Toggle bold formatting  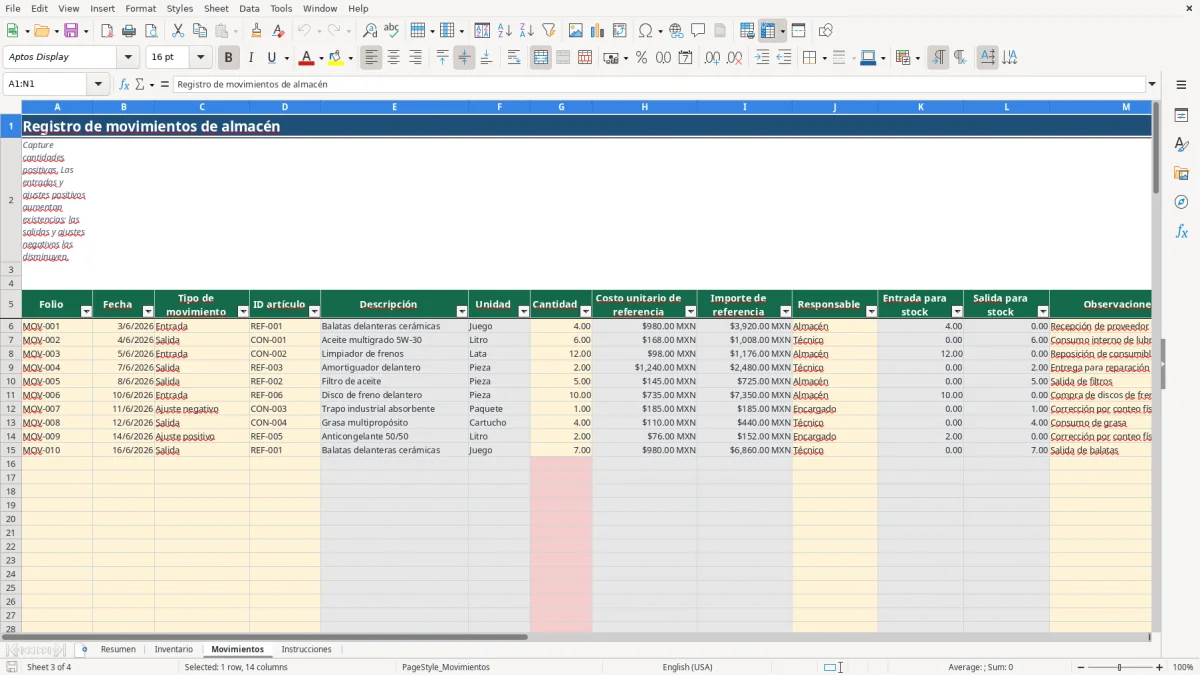pos(228,58)
